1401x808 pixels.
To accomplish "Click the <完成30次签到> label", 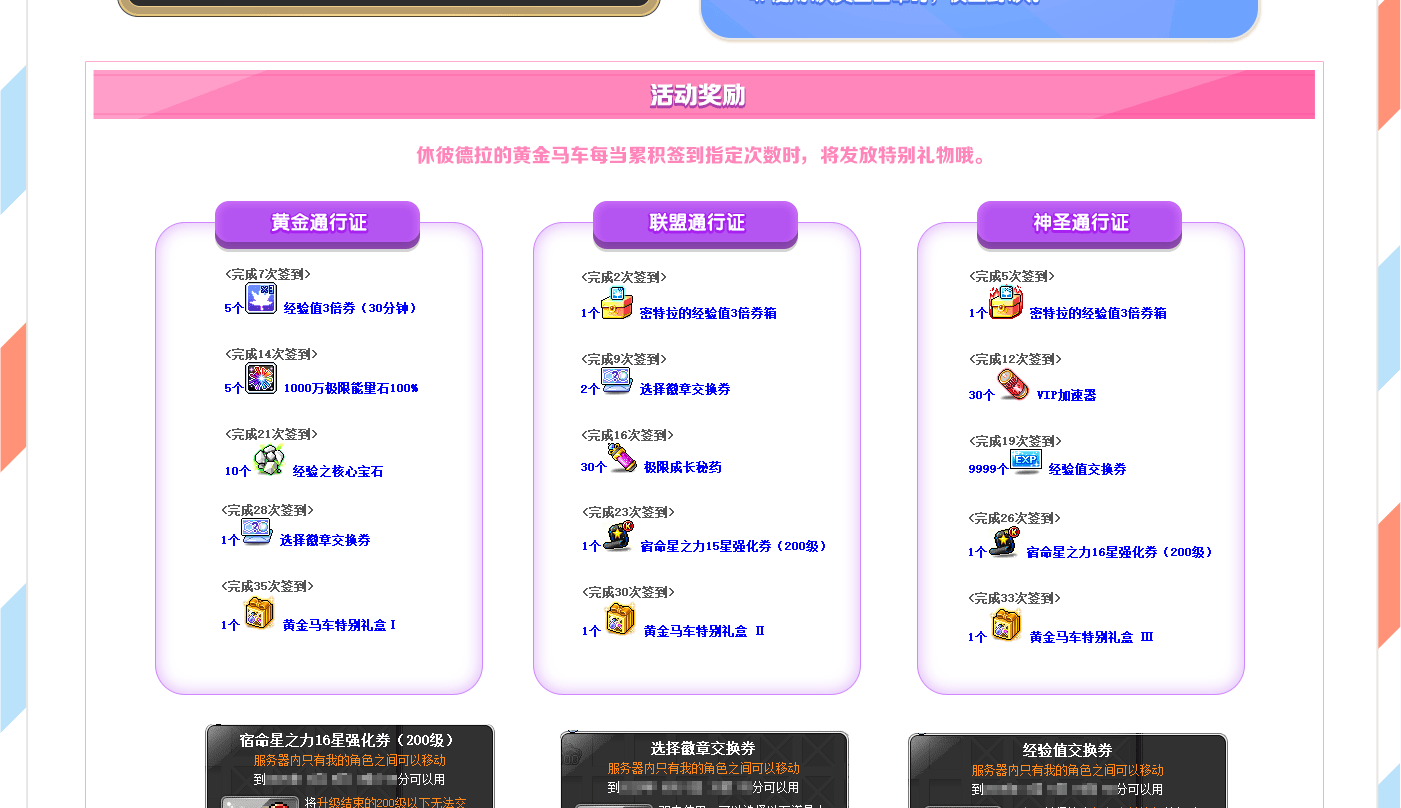I will coord(627,592).
